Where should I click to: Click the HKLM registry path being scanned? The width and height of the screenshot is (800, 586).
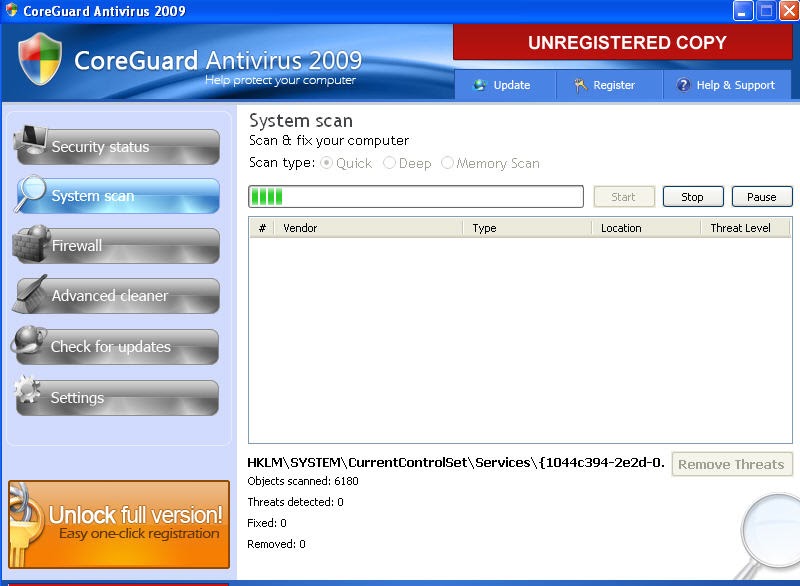tap(456, 463)
